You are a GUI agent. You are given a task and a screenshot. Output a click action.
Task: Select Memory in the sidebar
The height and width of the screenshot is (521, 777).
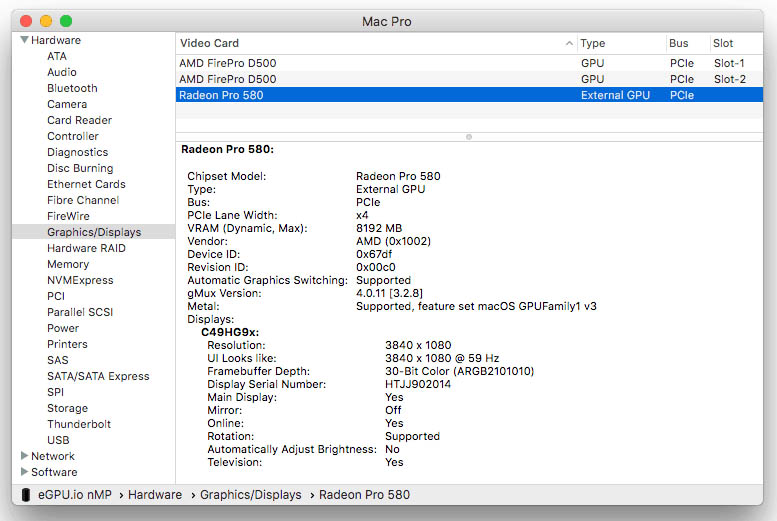(68, 264)
